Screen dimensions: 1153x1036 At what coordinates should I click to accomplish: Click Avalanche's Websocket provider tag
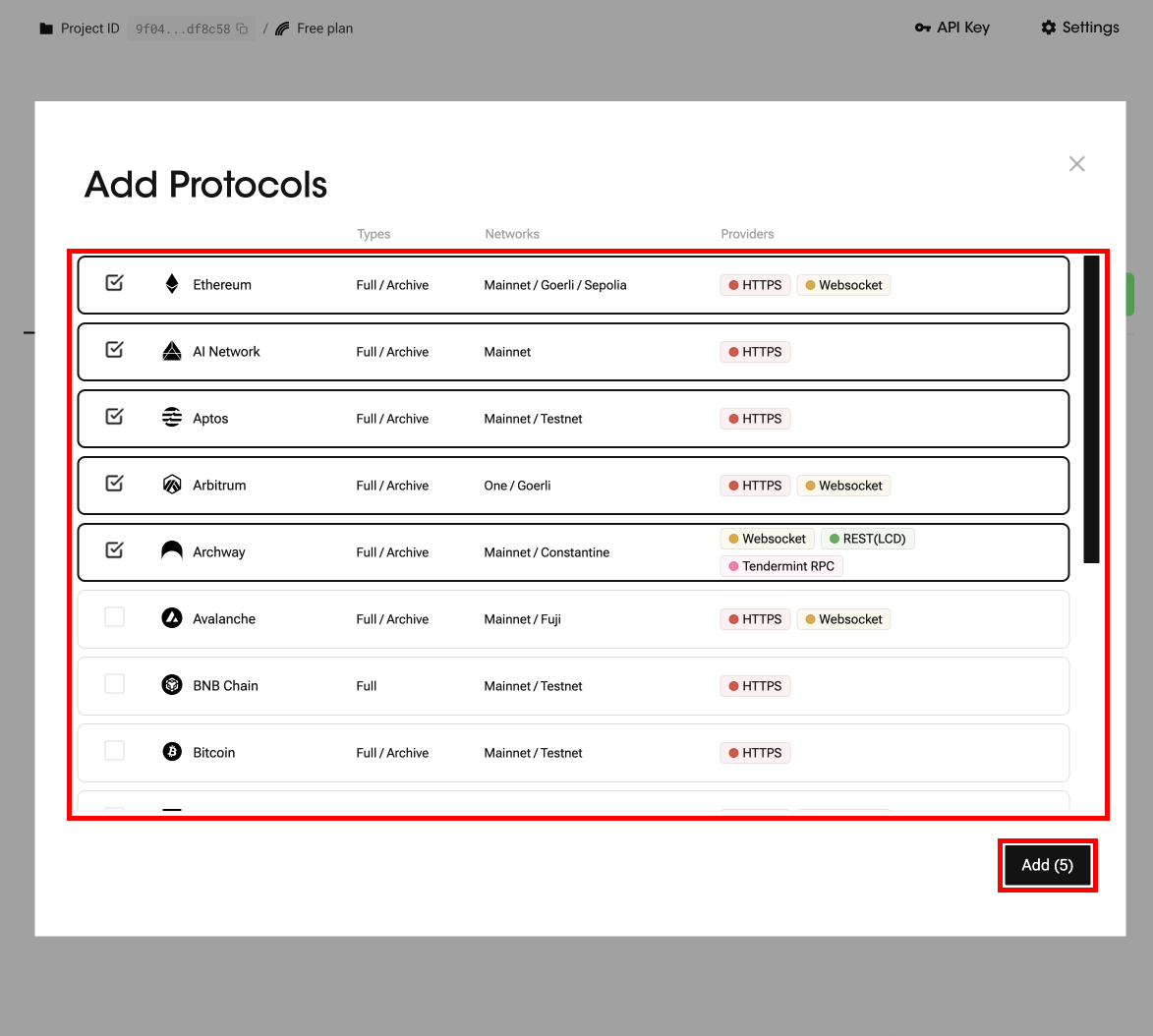point(843,620)
